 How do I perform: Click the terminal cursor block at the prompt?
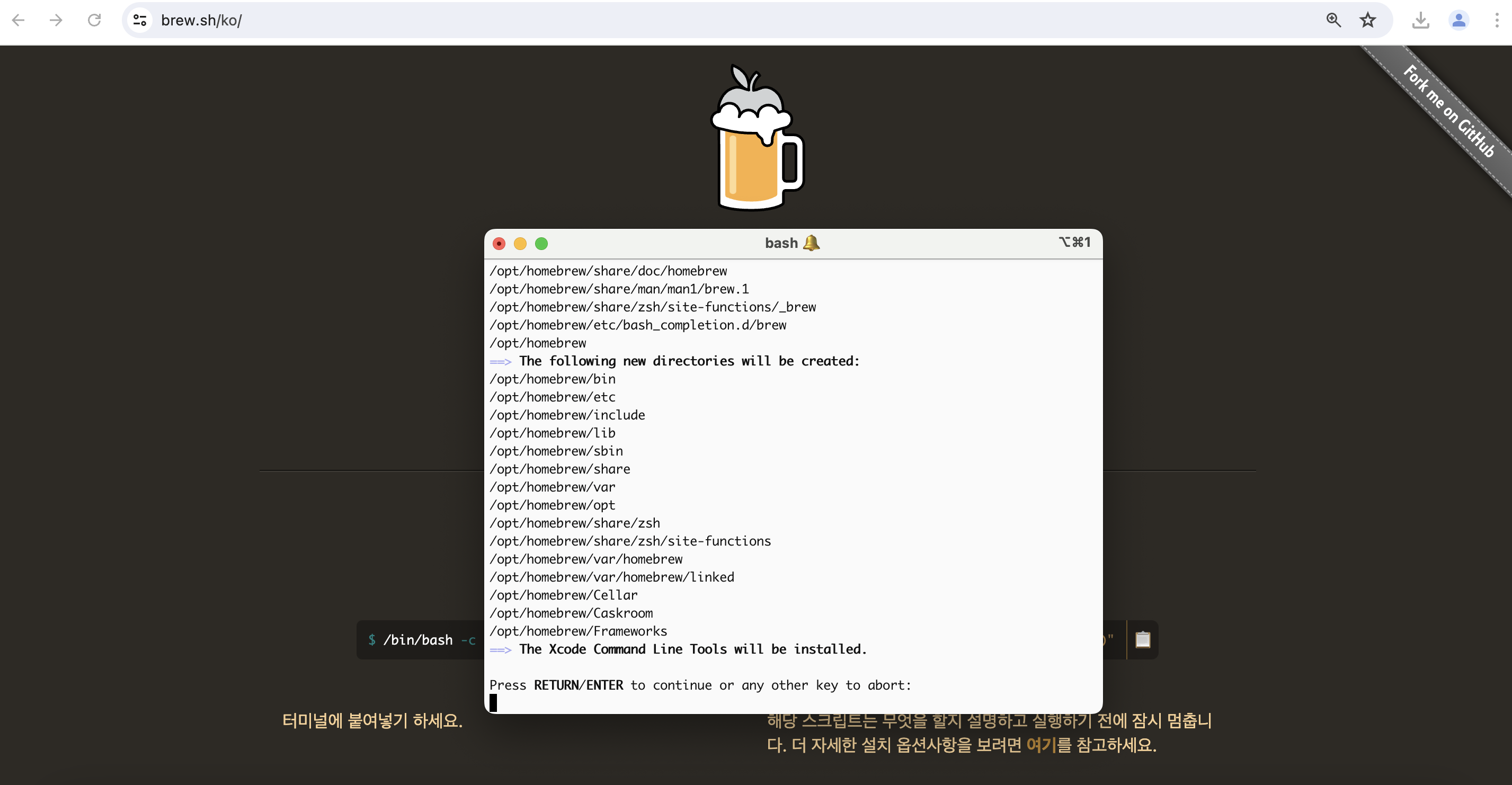click(493, 703)
